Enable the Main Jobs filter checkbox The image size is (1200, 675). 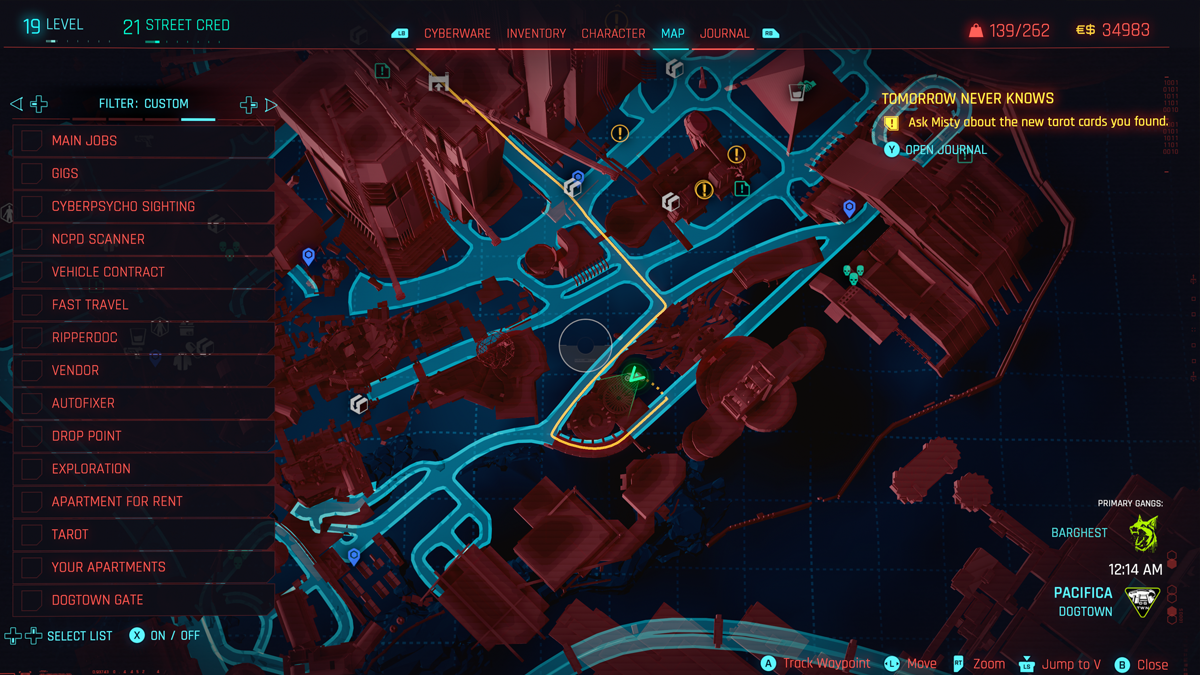32,141
